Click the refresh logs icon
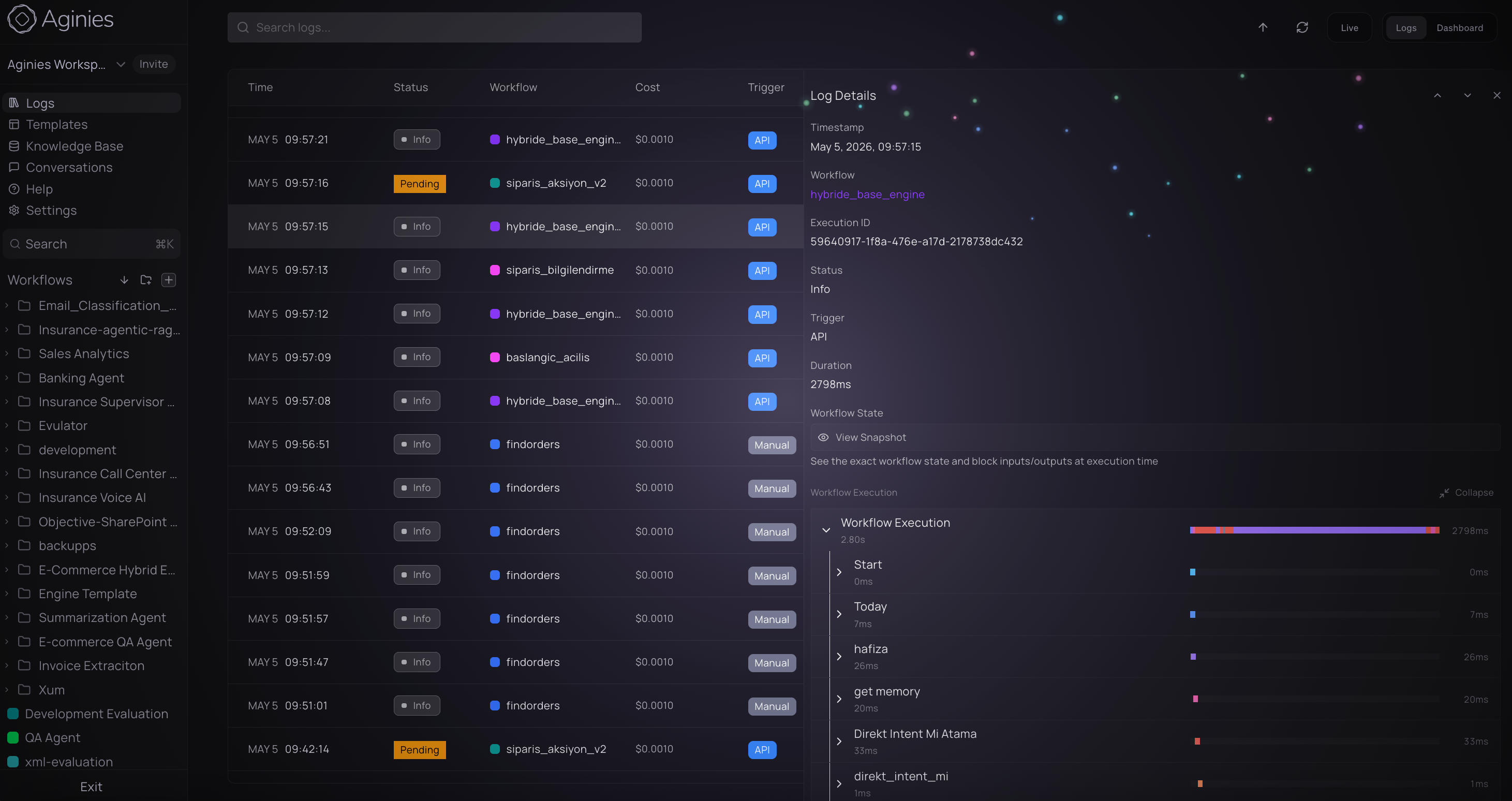Screen dimensions: 1512x801 (x=1302, y=27)
